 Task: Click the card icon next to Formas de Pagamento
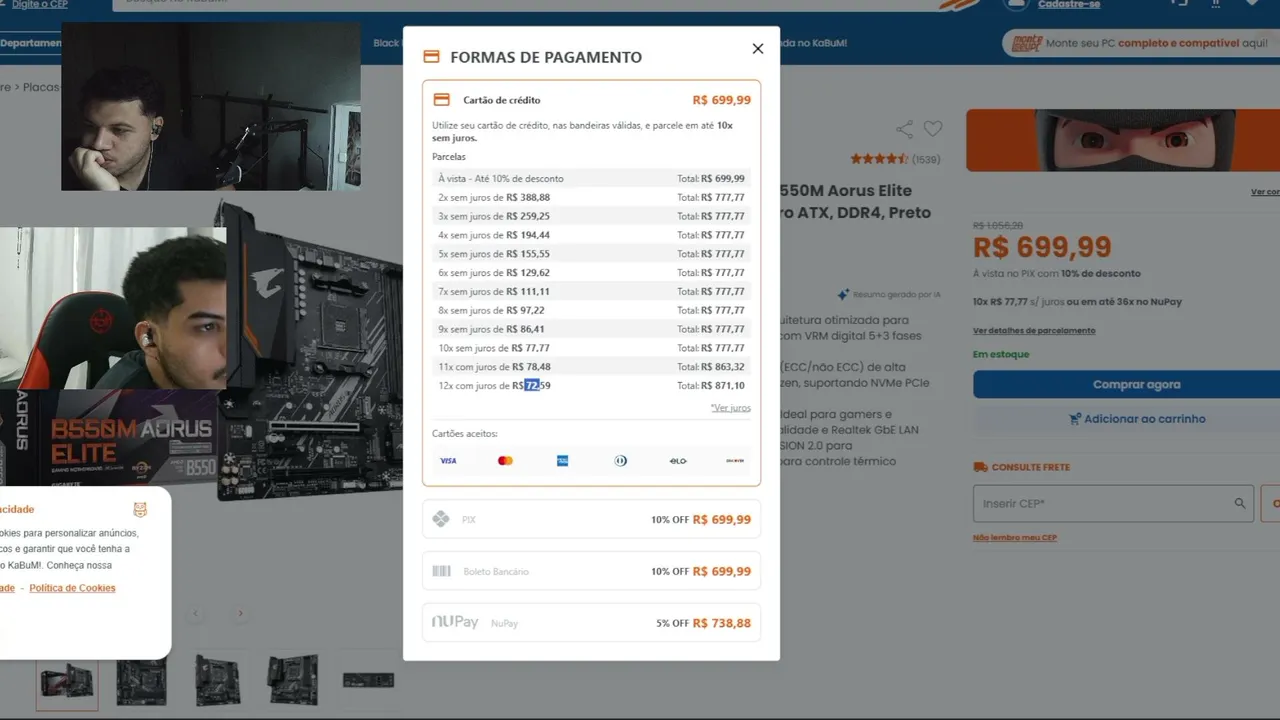pos(431,57)
